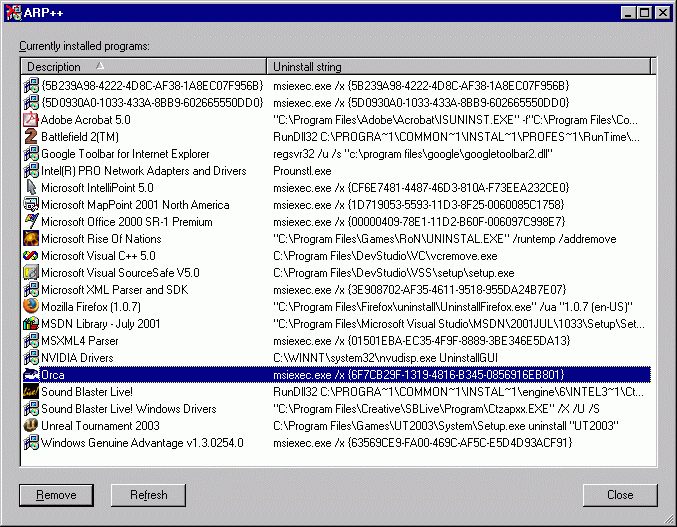The width and height of the screenshot is (677, 527).
Task: Click the MSDN Library - July 2001 icon
Action: coord(31,324)
